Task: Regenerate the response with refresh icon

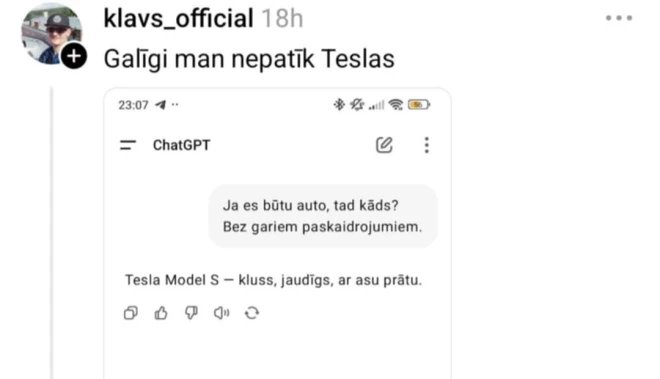Action: tap(252, 313)
